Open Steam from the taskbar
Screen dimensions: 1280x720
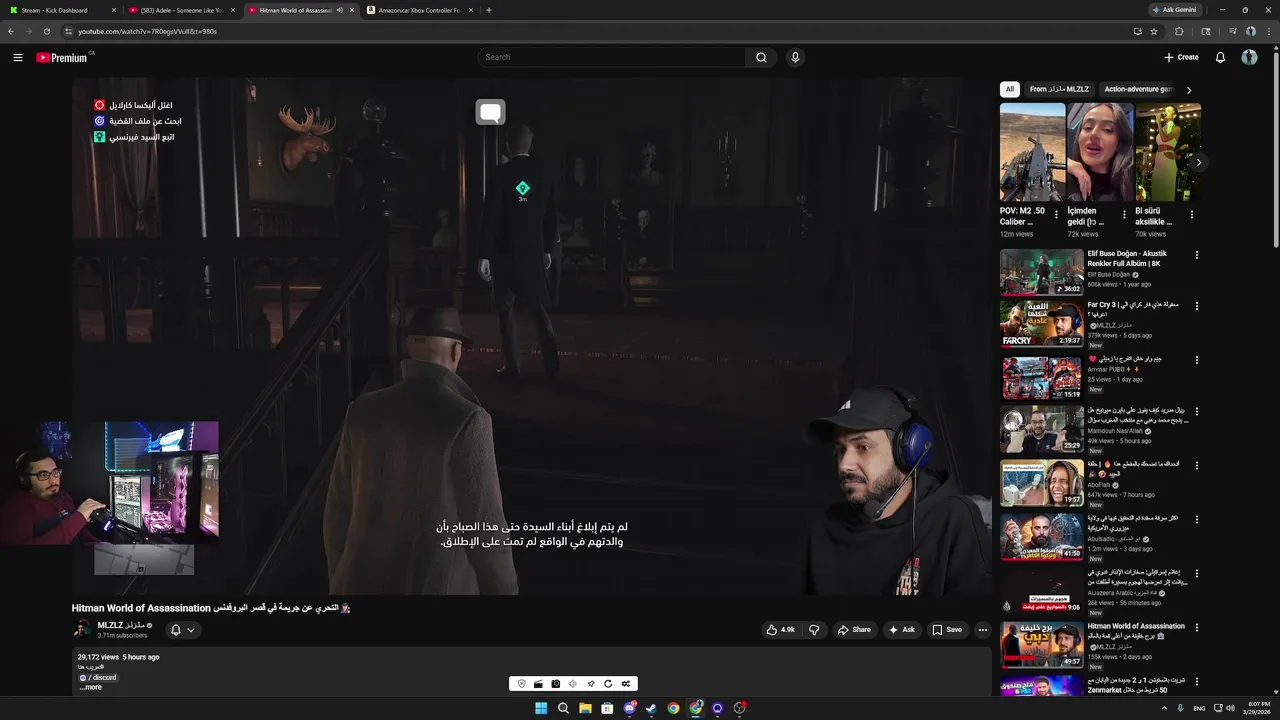(x=651, y=708)
